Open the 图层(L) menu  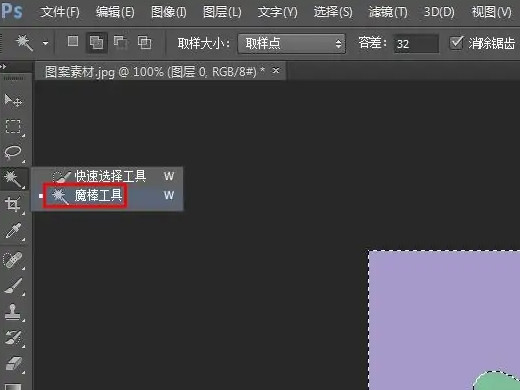[222, 12]
